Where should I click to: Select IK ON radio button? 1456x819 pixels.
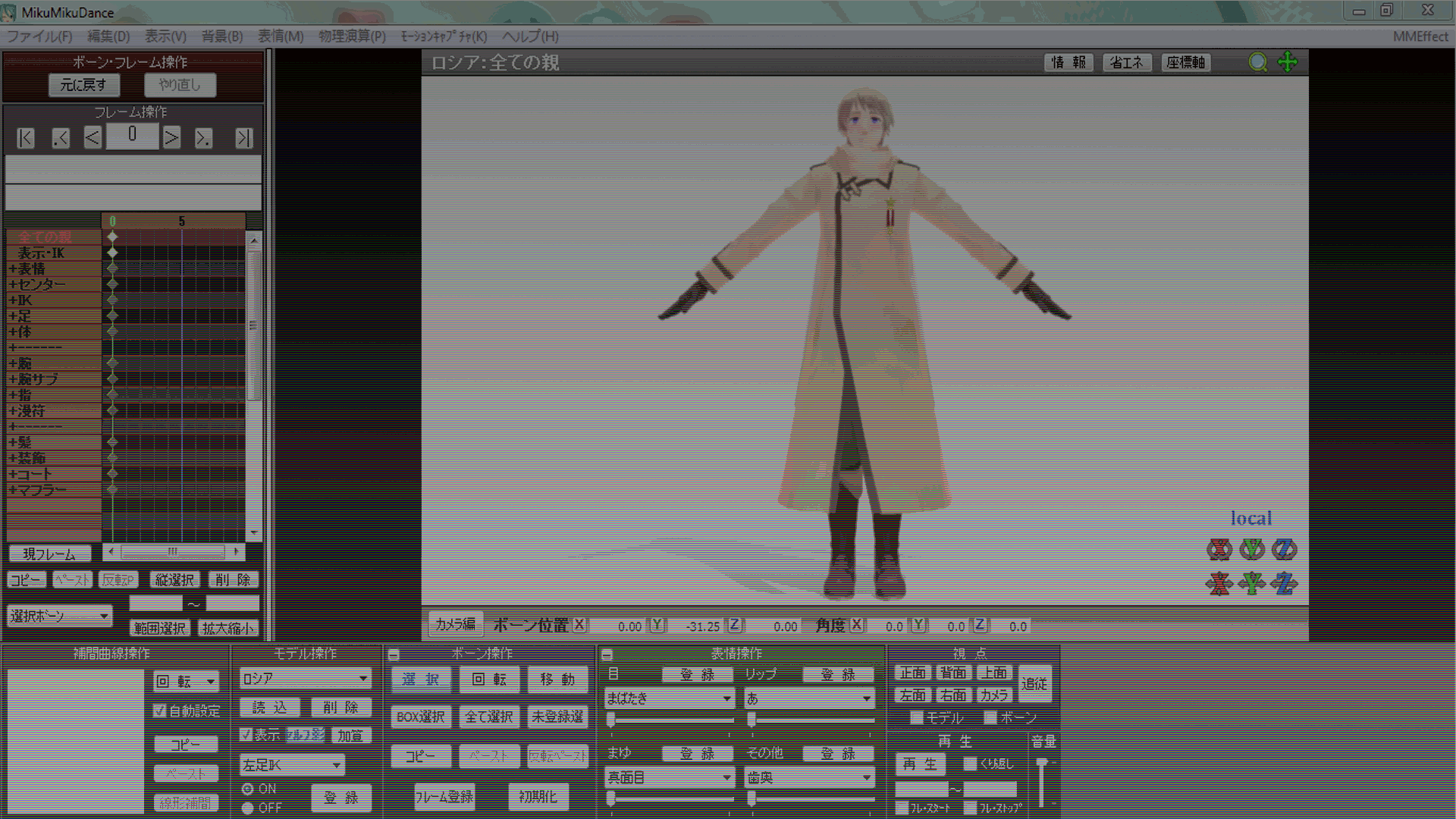tap(248, 789)
